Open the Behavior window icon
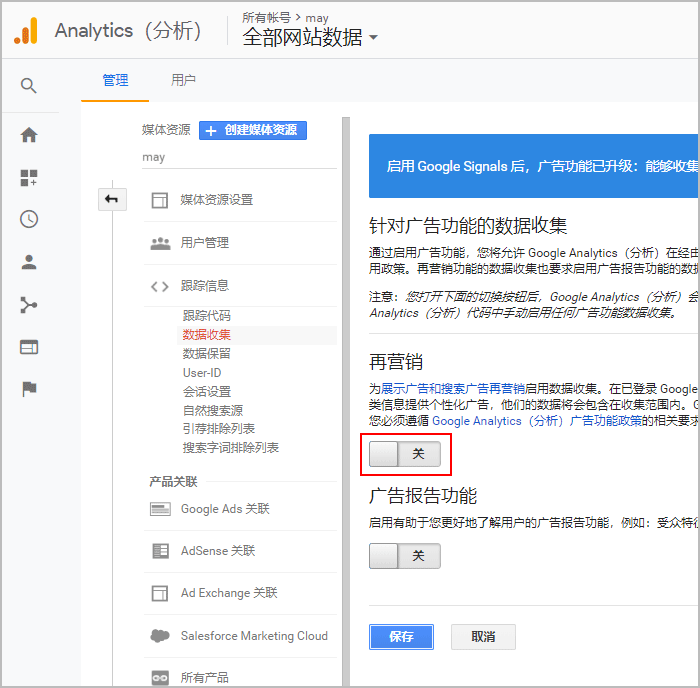The height and width of the screenshot is (688, 700). [29, 347]
